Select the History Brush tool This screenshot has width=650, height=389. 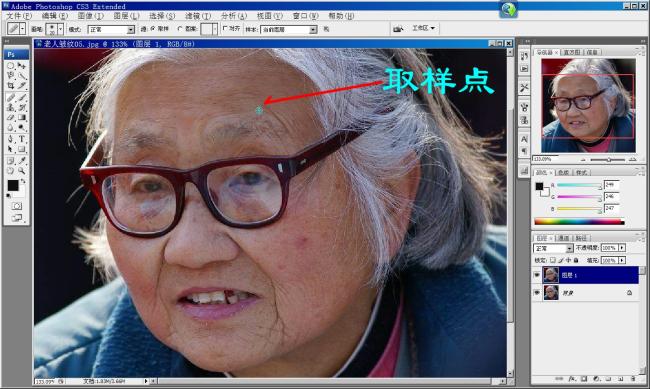coord(22,107)
